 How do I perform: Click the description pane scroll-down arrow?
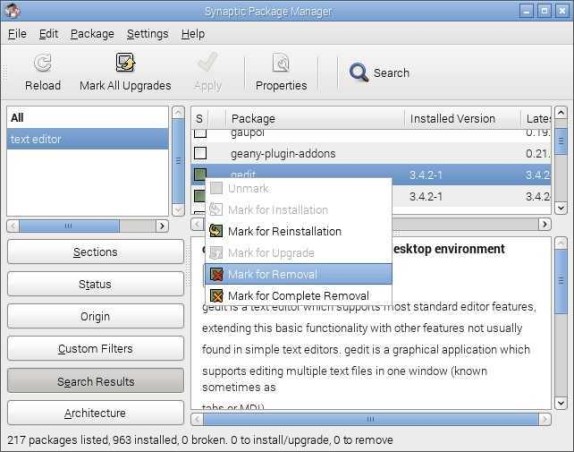tap(561, 403)
